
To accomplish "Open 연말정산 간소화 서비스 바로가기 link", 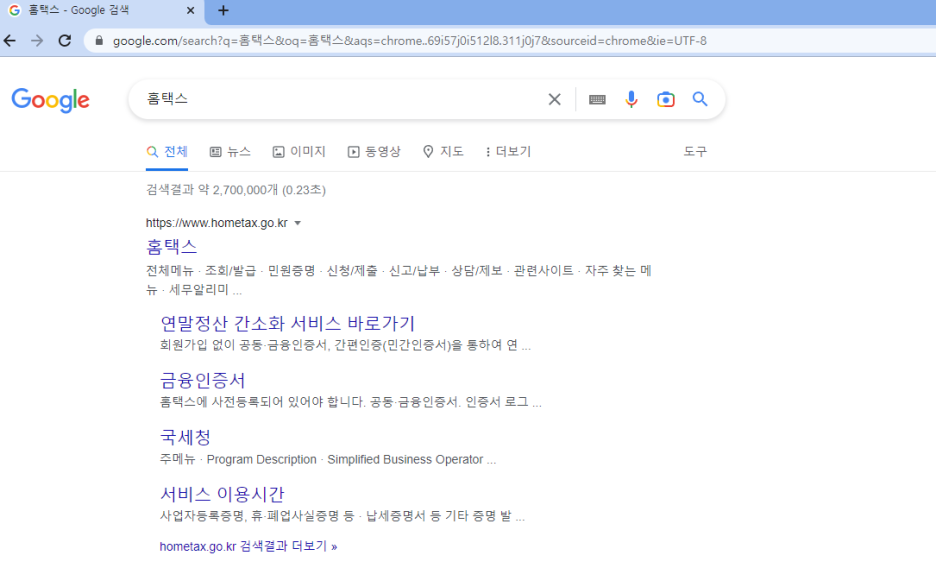I will click(287, 323).
